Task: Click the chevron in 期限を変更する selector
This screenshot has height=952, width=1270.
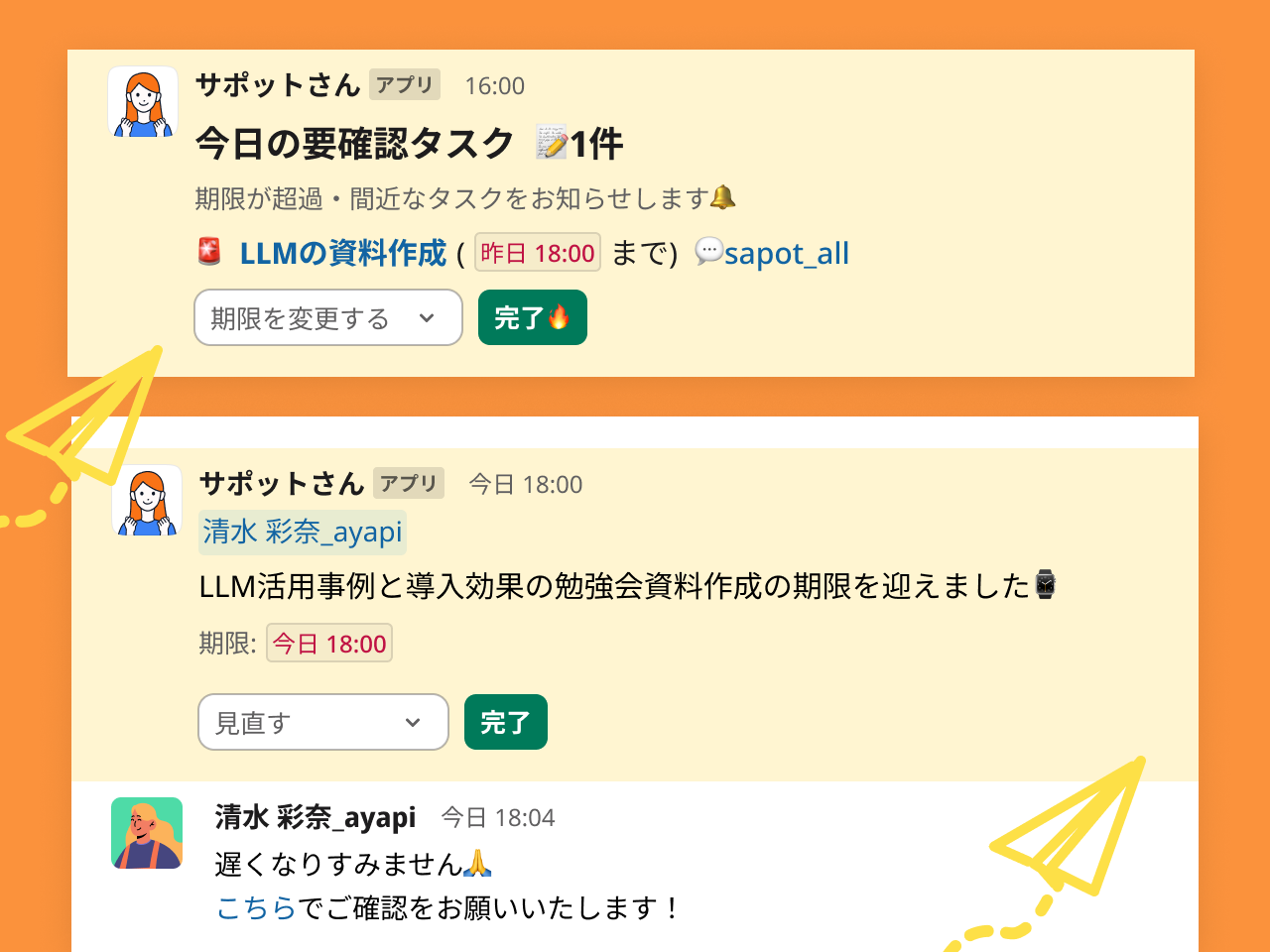Action: (427, 318)
